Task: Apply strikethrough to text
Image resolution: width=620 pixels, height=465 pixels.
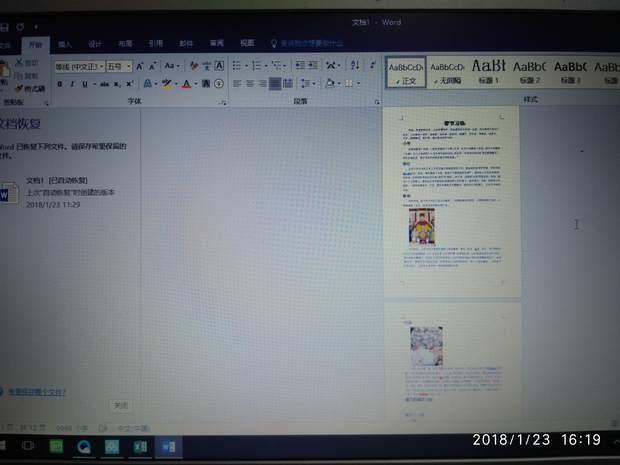Action: click(x=104, y=84)
